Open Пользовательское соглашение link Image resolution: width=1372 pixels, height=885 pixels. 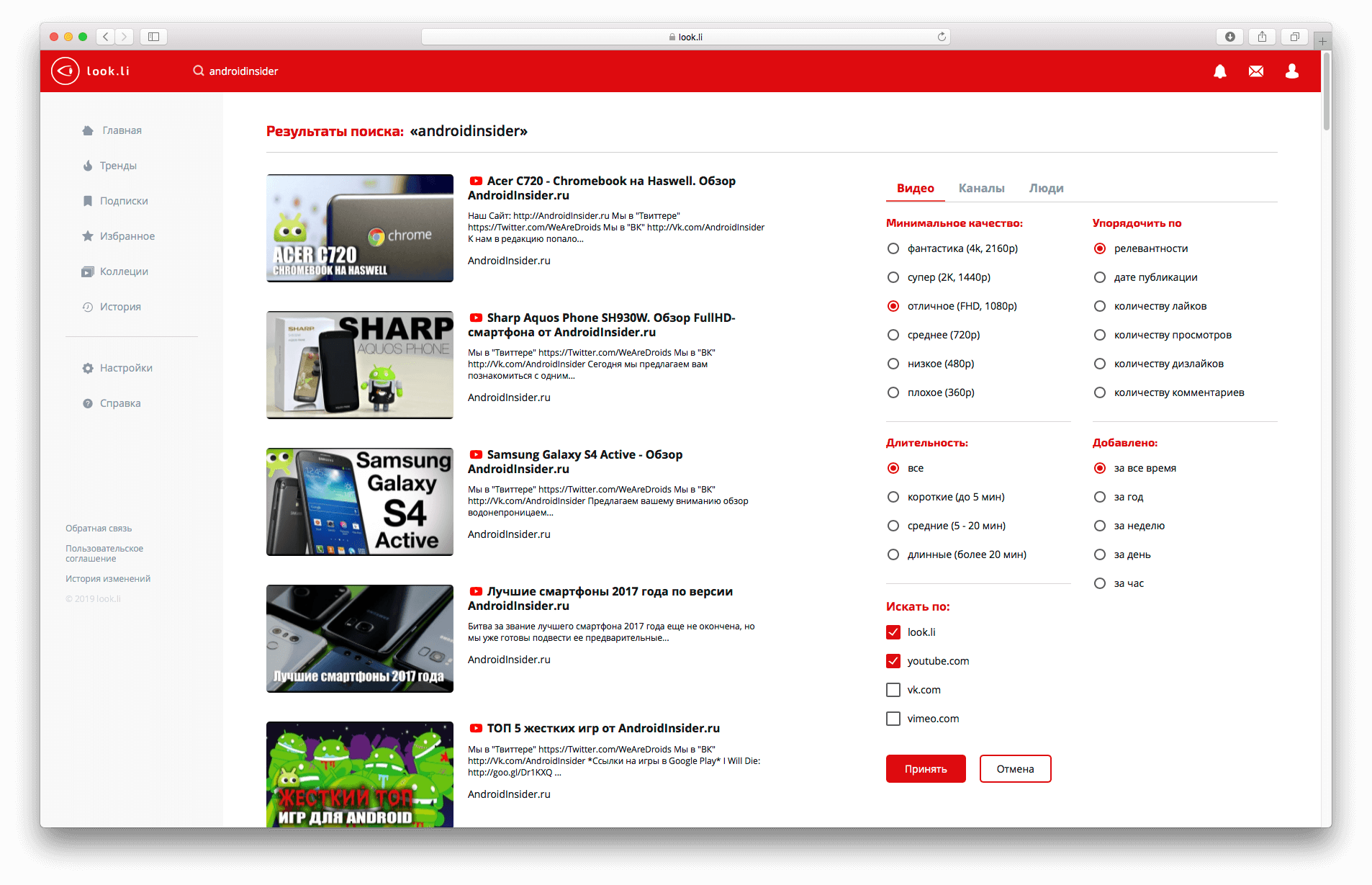104,554
